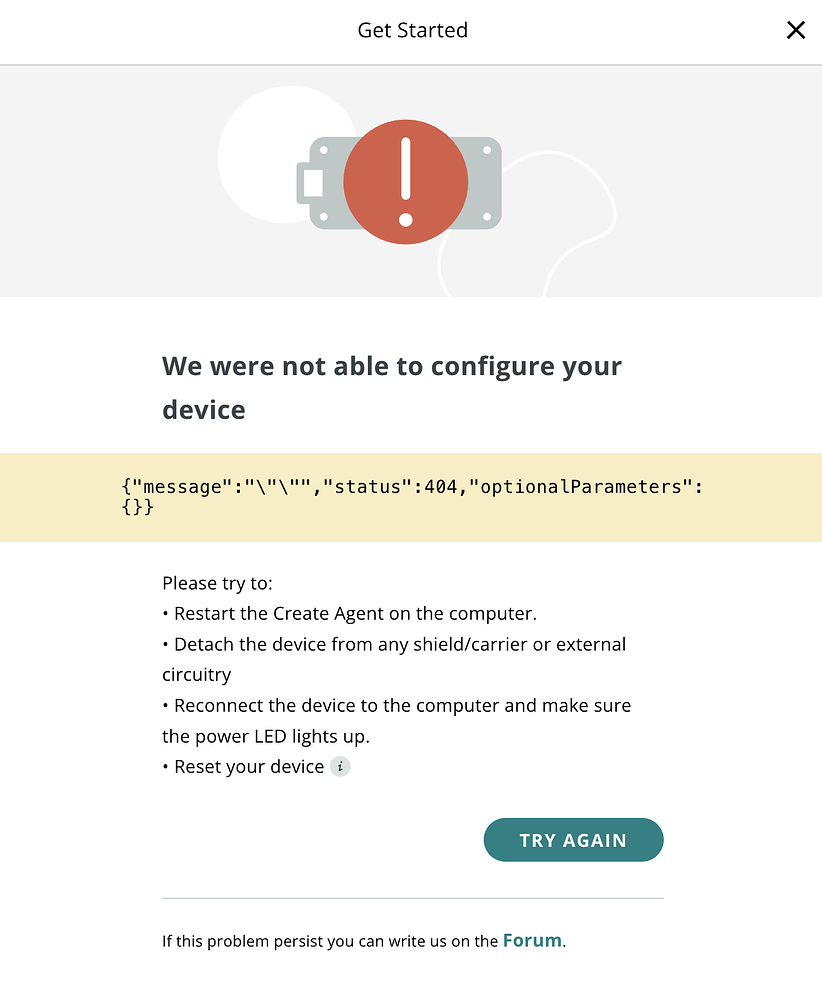
Task: Click the Reconnect the device instruction line
Action: (396, 720)
